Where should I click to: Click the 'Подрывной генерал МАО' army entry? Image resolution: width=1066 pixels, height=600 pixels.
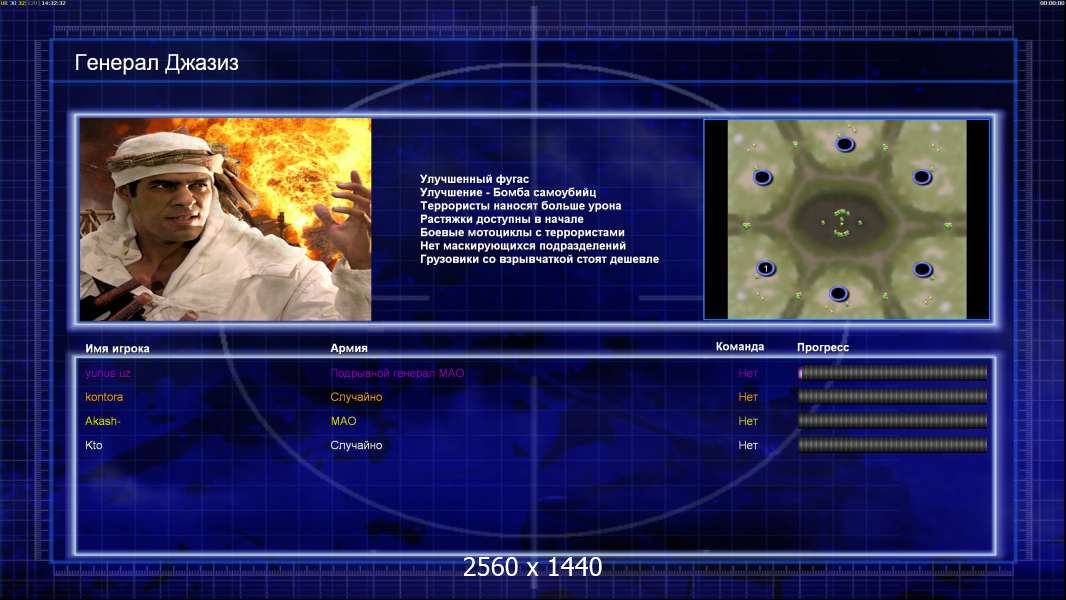coord(397,373)
